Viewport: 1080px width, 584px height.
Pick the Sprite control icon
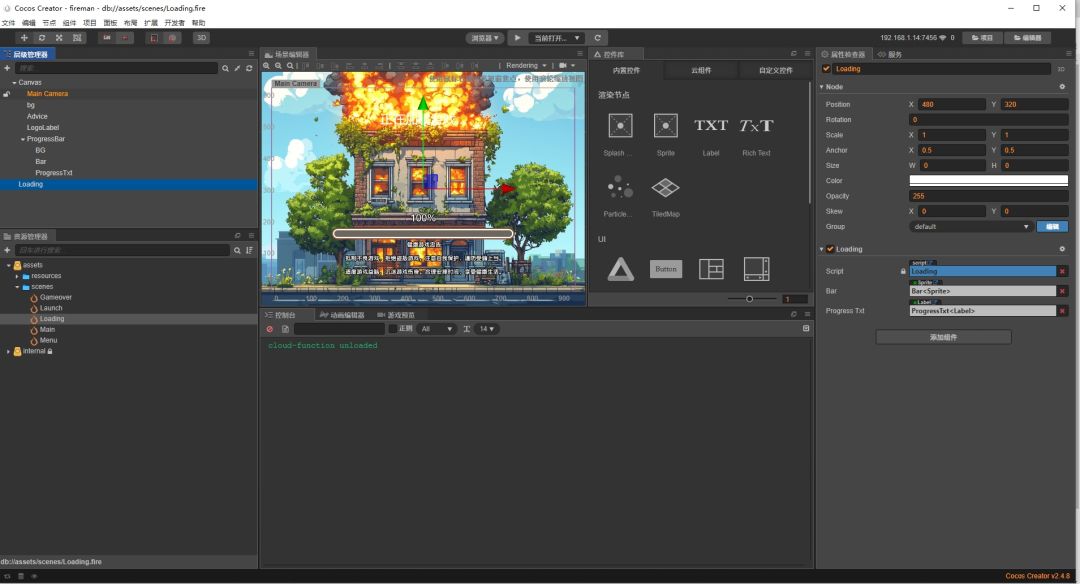(x=665, y=126)
